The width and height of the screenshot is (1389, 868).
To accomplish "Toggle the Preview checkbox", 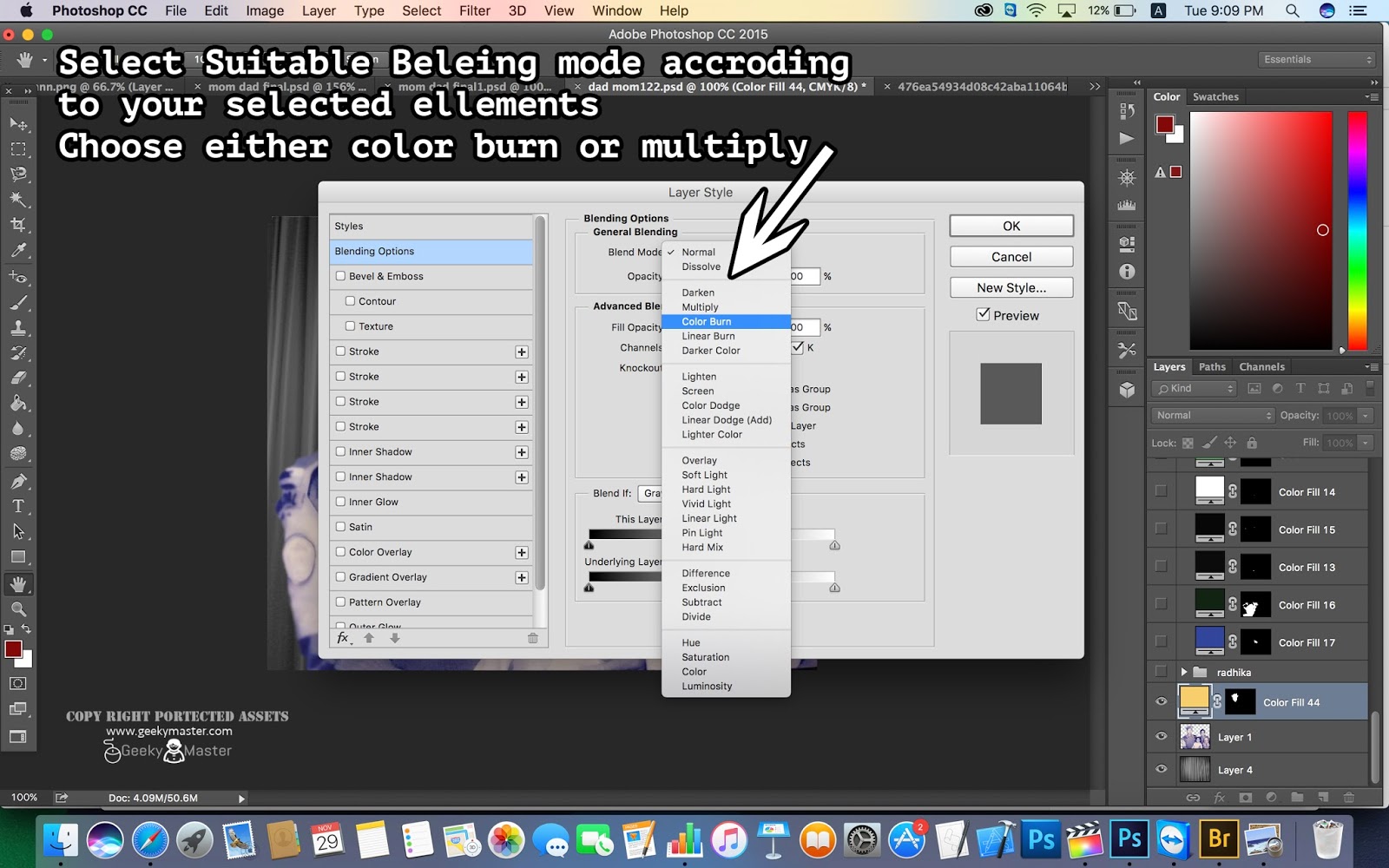I will pyautogui.click(x=983, y=314).
